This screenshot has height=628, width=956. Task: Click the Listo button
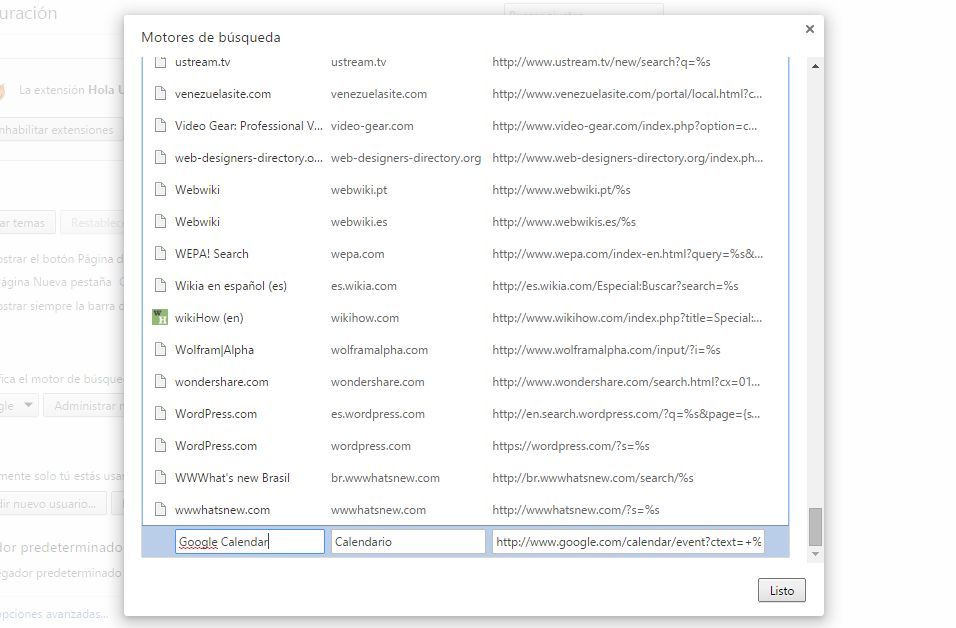tap(782, 590)
